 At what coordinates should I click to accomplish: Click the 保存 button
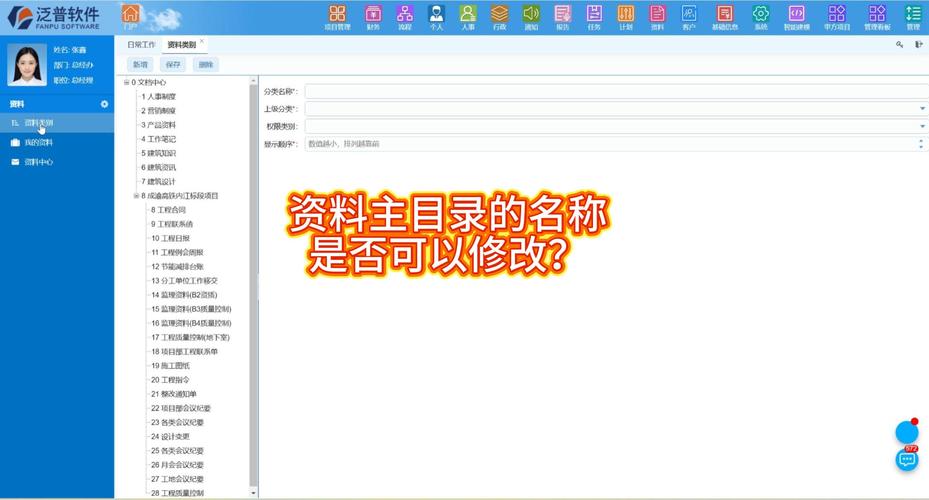[x=173, y=65]
